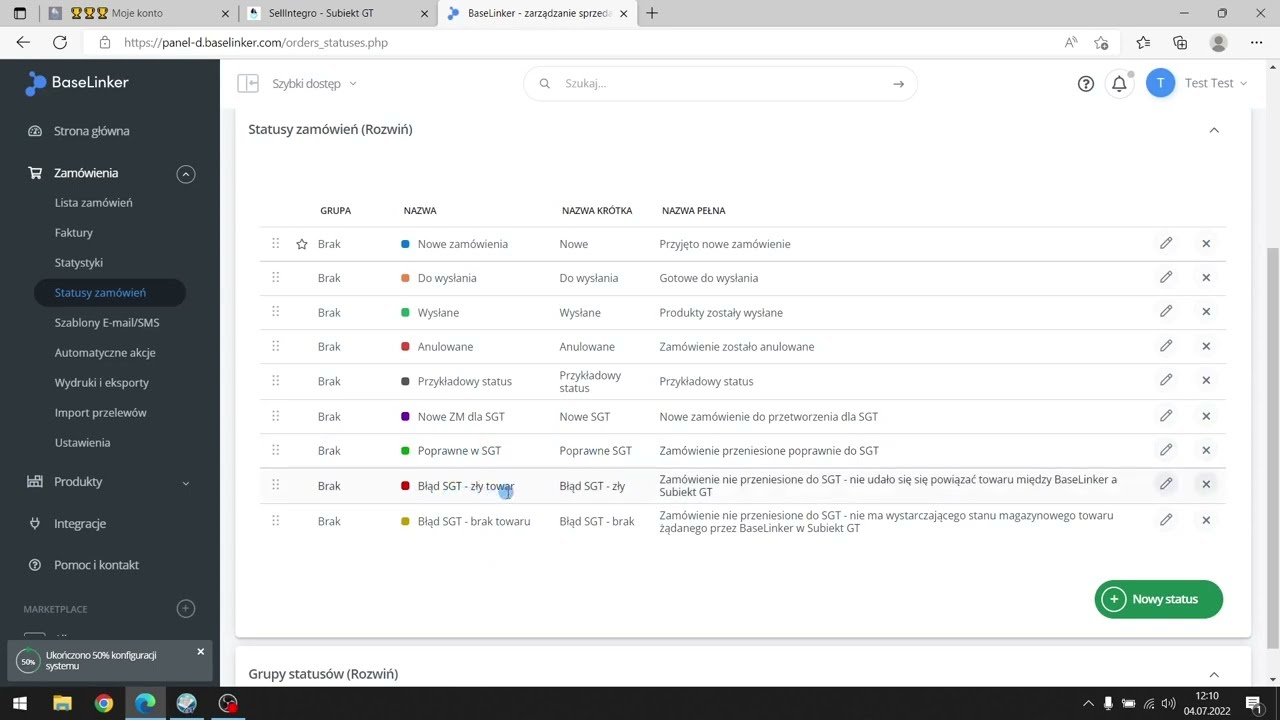Delete the Do wysłania status
Viewport: 1280px width, 720px height.
tap(1206, 277)
